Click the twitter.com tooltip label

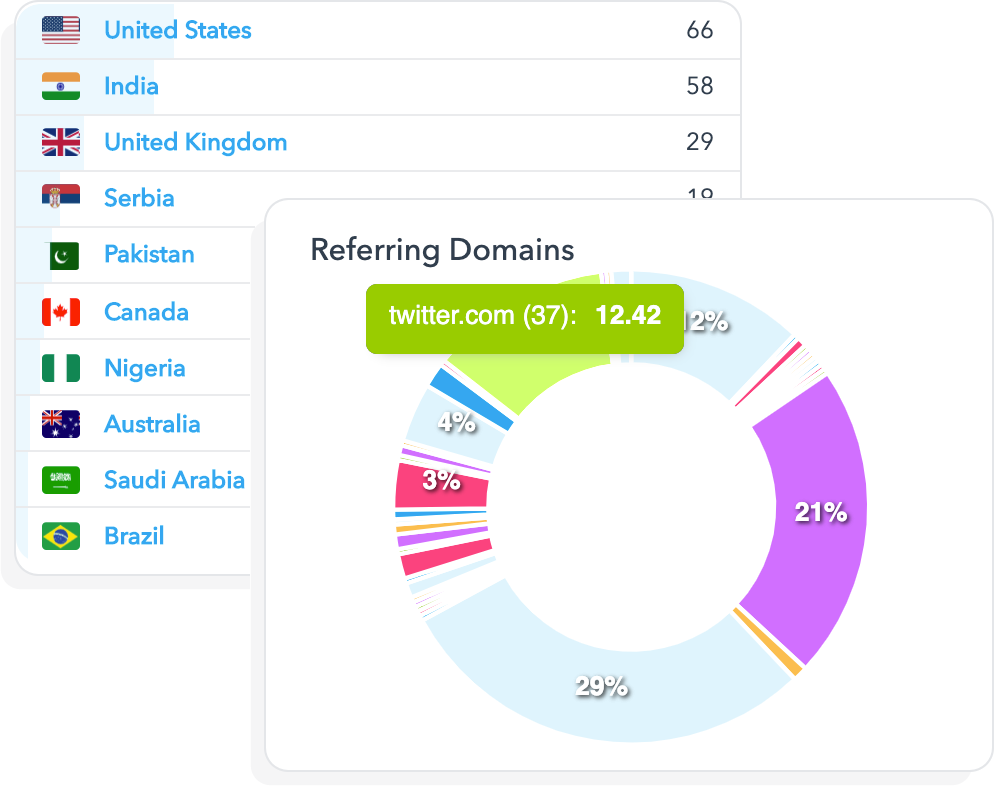[525, 316]
